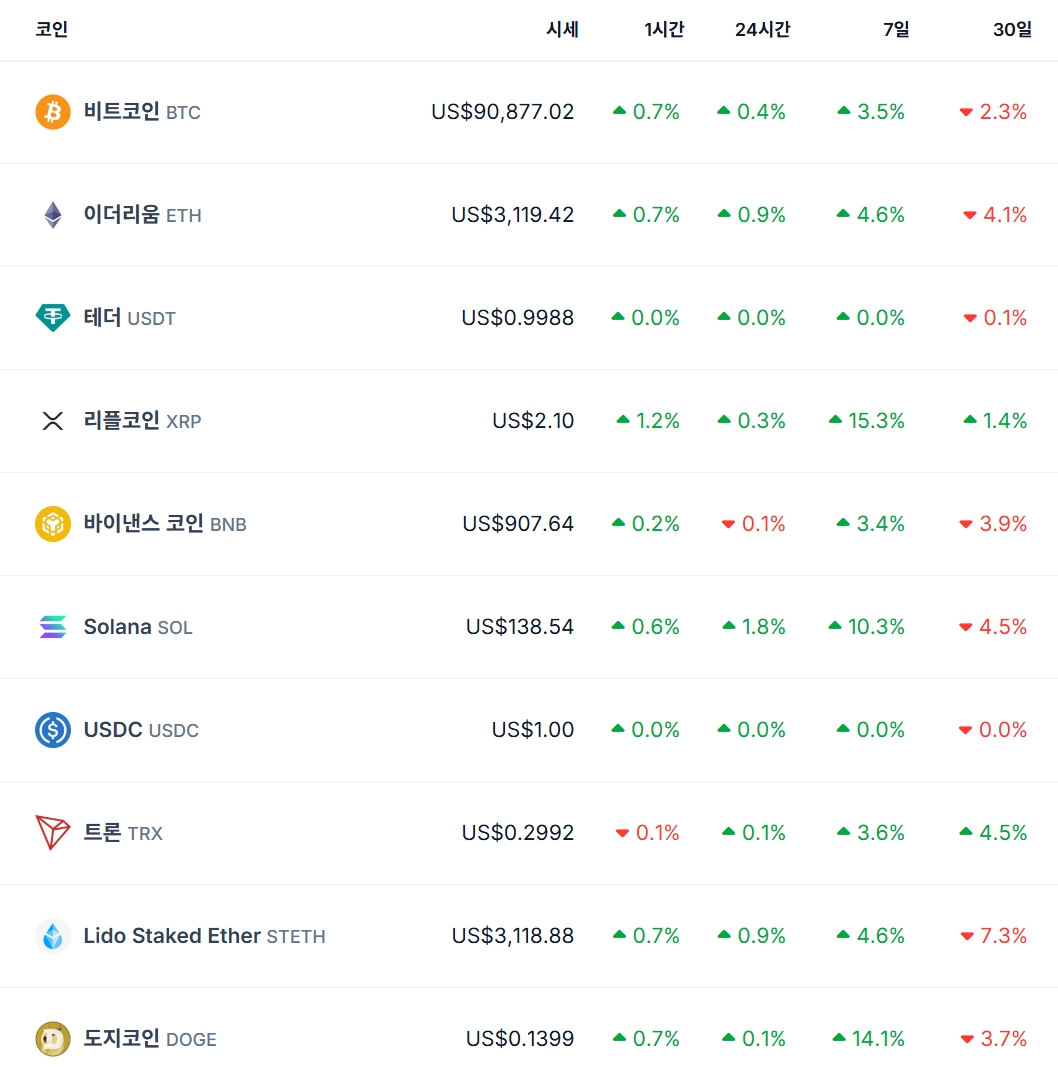Open the 이더리움 coin name link

[x=122, y=215]
